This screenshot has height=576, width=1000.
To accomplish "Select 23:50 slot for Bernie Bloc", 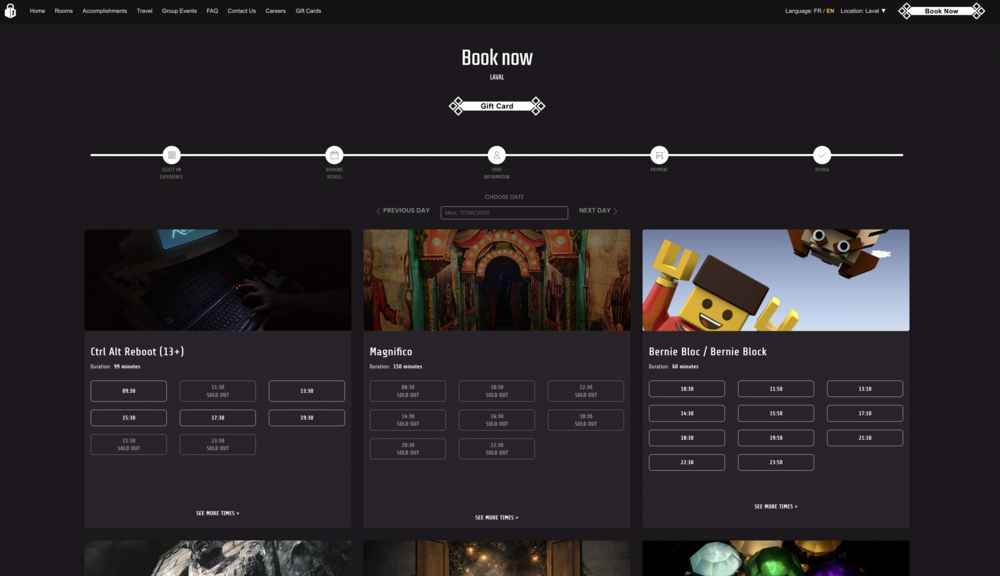I will pyautogui.click(x=776, y=462).
